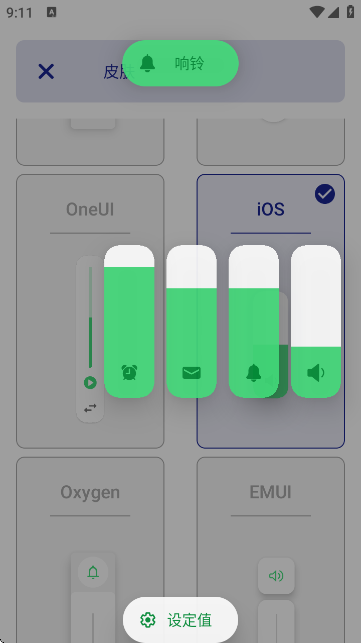Tap the bell outline icon in Oxygen preview
The width and height of the screenshot is (361, 643).
tap(93, 572)
